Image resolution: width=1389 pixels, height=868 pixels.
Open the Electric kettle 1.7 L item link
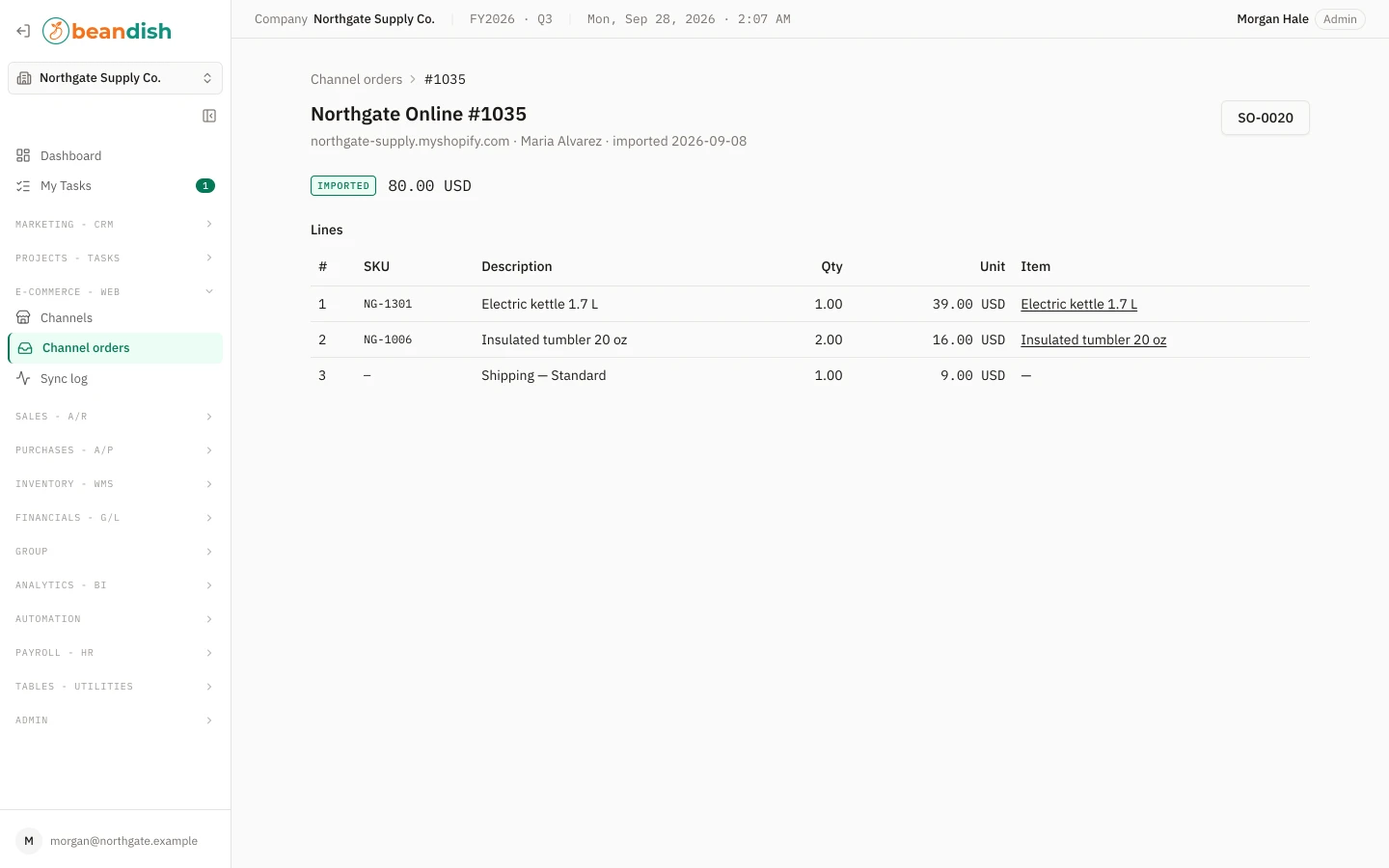tap(1078, 304)
